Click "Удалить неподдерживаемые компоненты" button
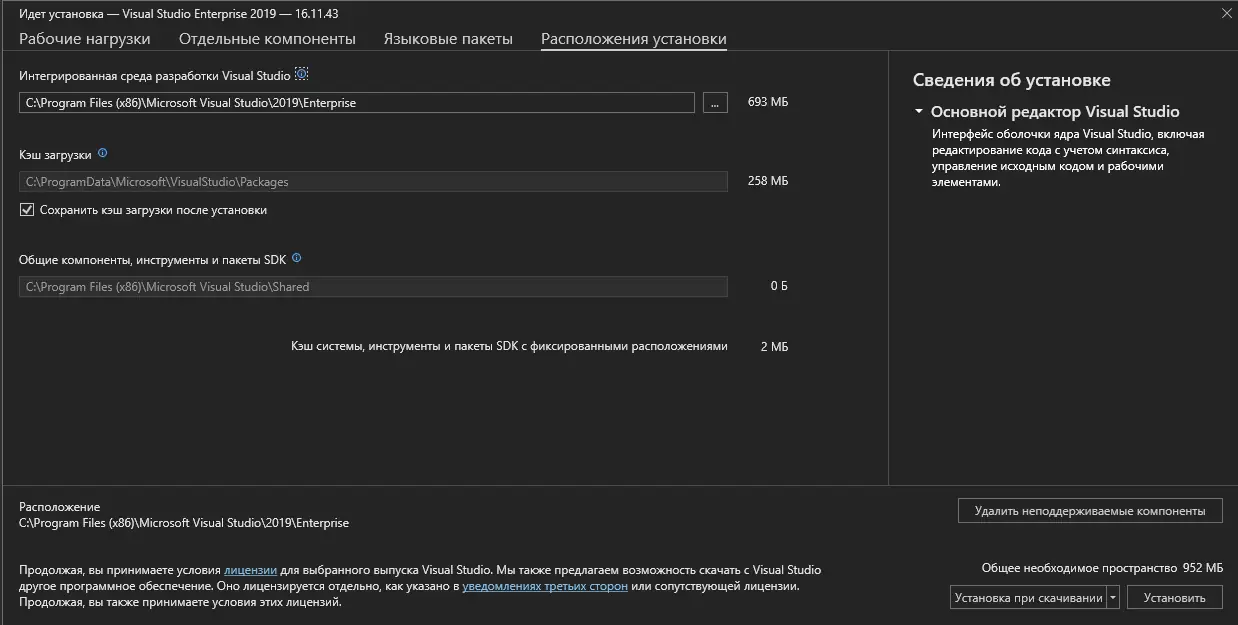This screenshot has width=1238, height=625. click(1088, 510)
